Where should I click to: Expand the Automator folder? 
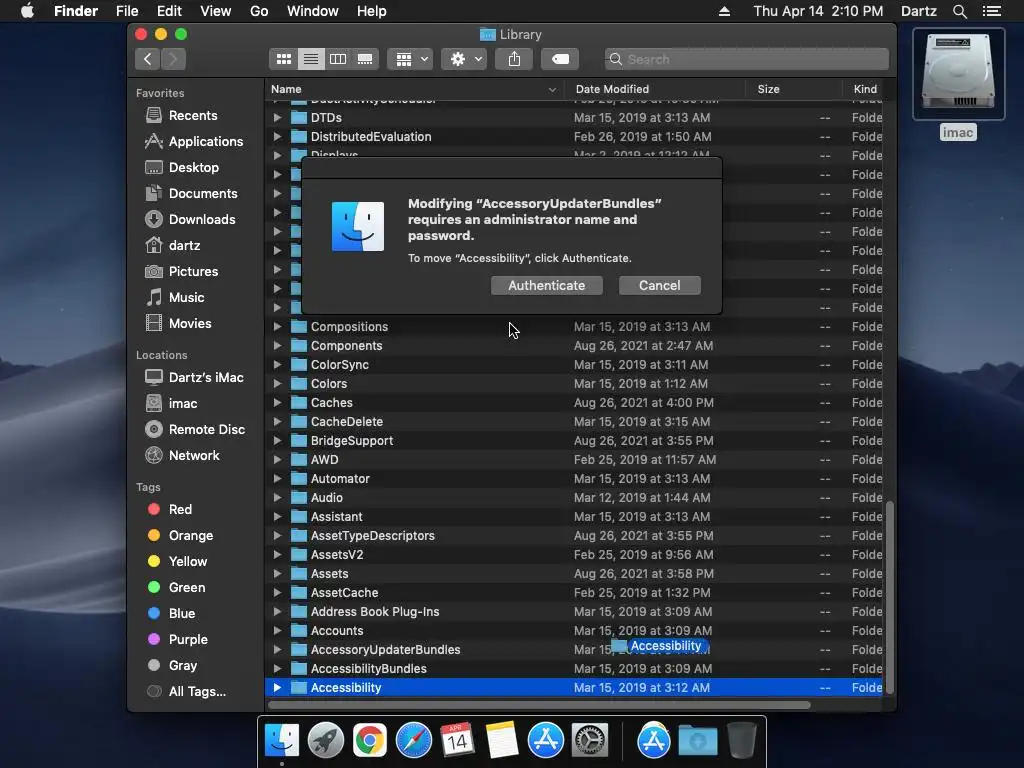pos(277,479)
